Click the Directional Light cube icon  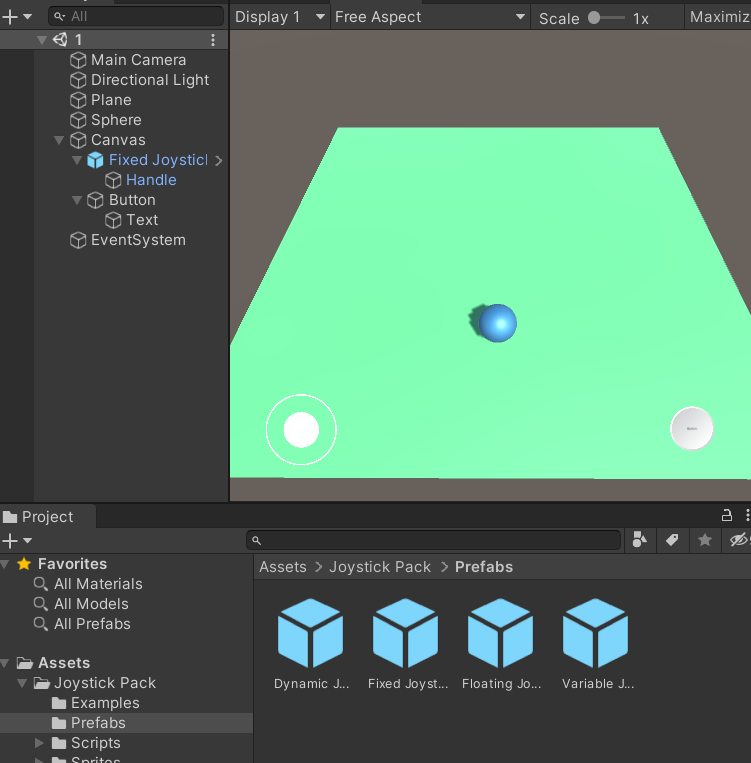pos(78,80)
